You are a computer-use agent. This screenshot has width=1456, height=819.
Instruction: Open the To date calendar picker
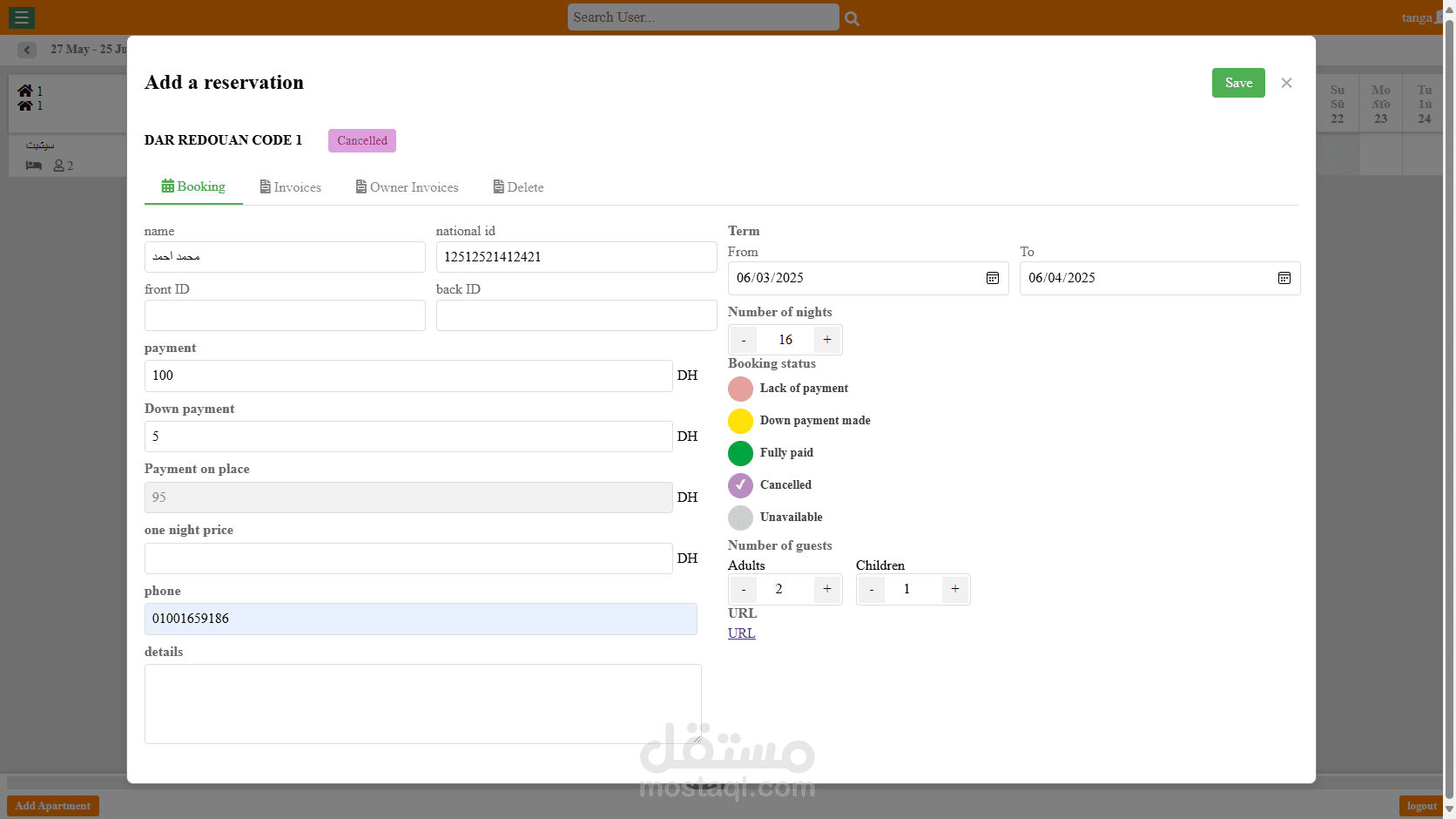1284,278
